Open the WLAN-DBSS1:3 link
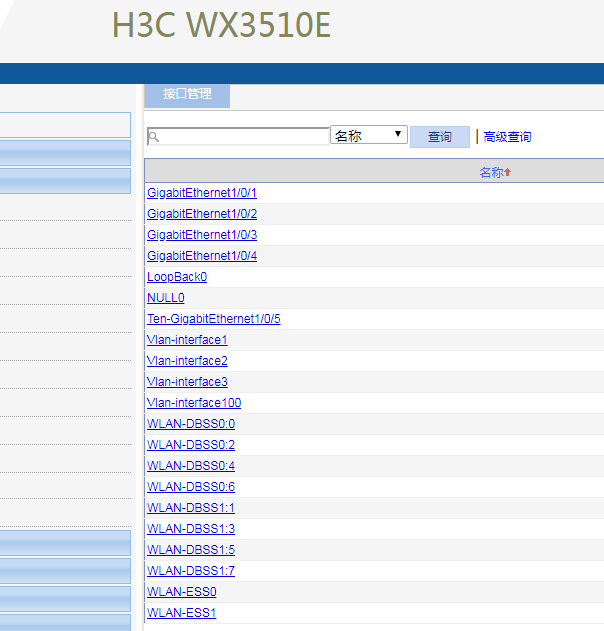604x631 pixels. pos(191,529)
